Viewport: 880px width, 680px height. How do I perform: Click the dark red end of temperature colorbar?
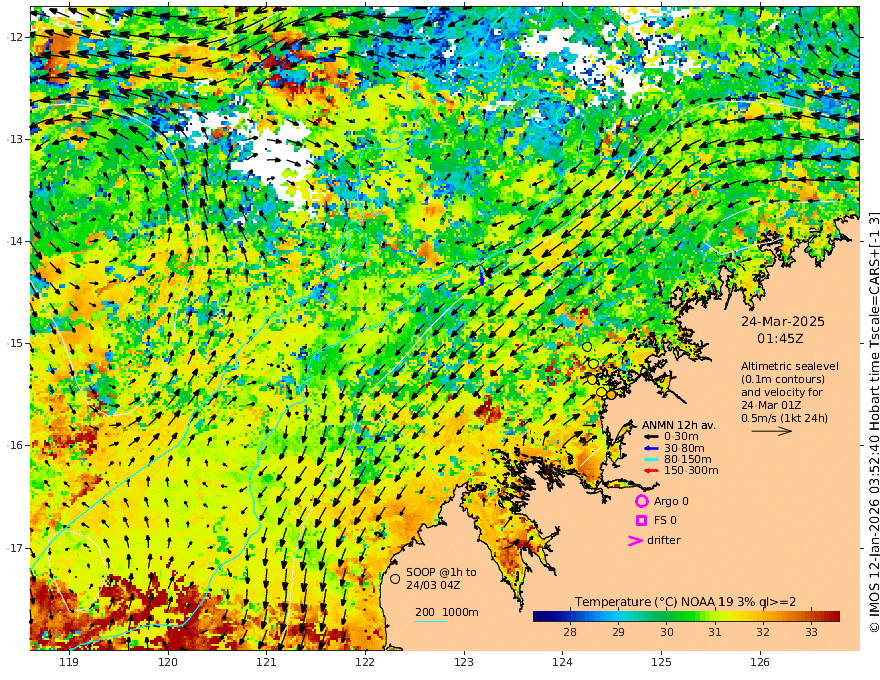click(x=833, y=616)
